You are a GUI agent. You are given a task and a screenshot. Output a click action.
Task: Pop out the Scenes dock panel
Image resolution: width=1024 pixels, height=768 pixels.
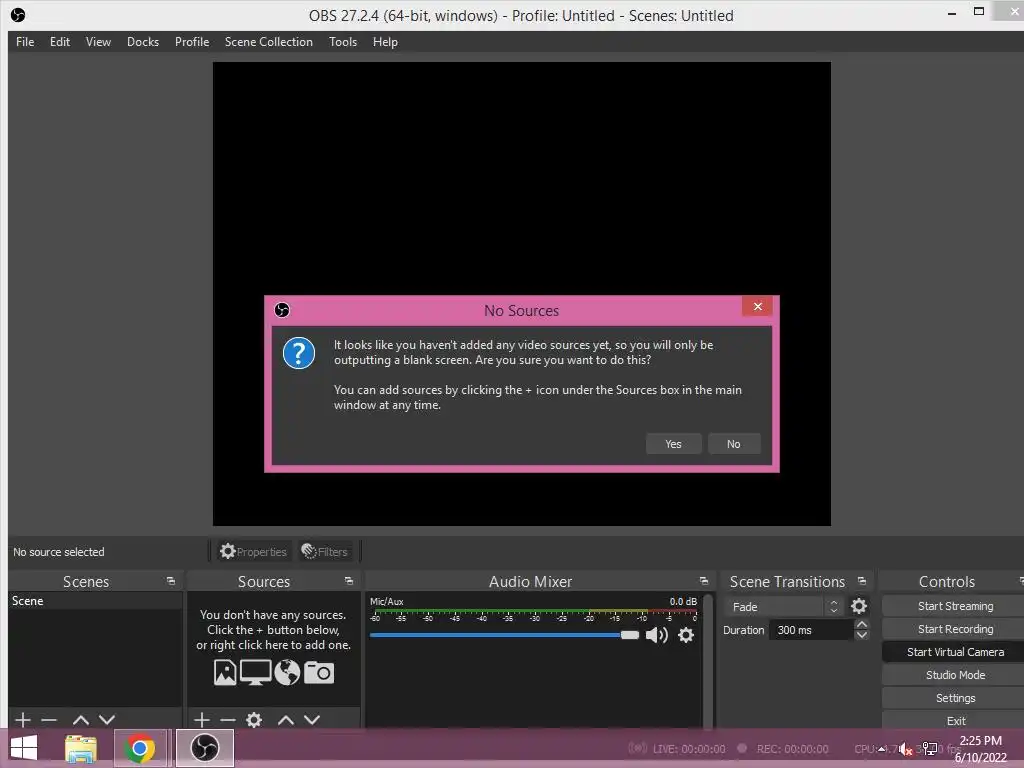(x=171, y=581)
